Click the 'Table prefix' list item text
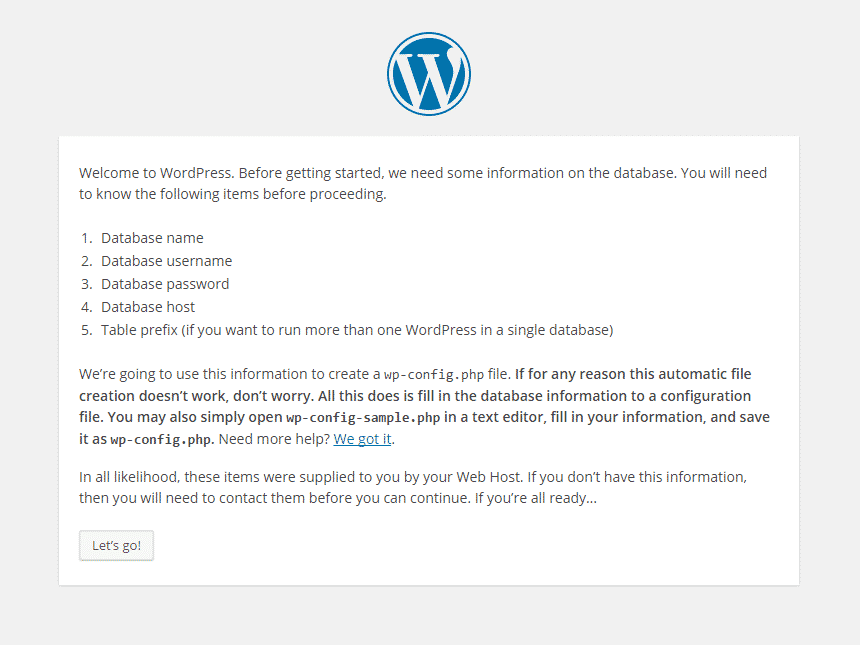 [x=356, y=330]
